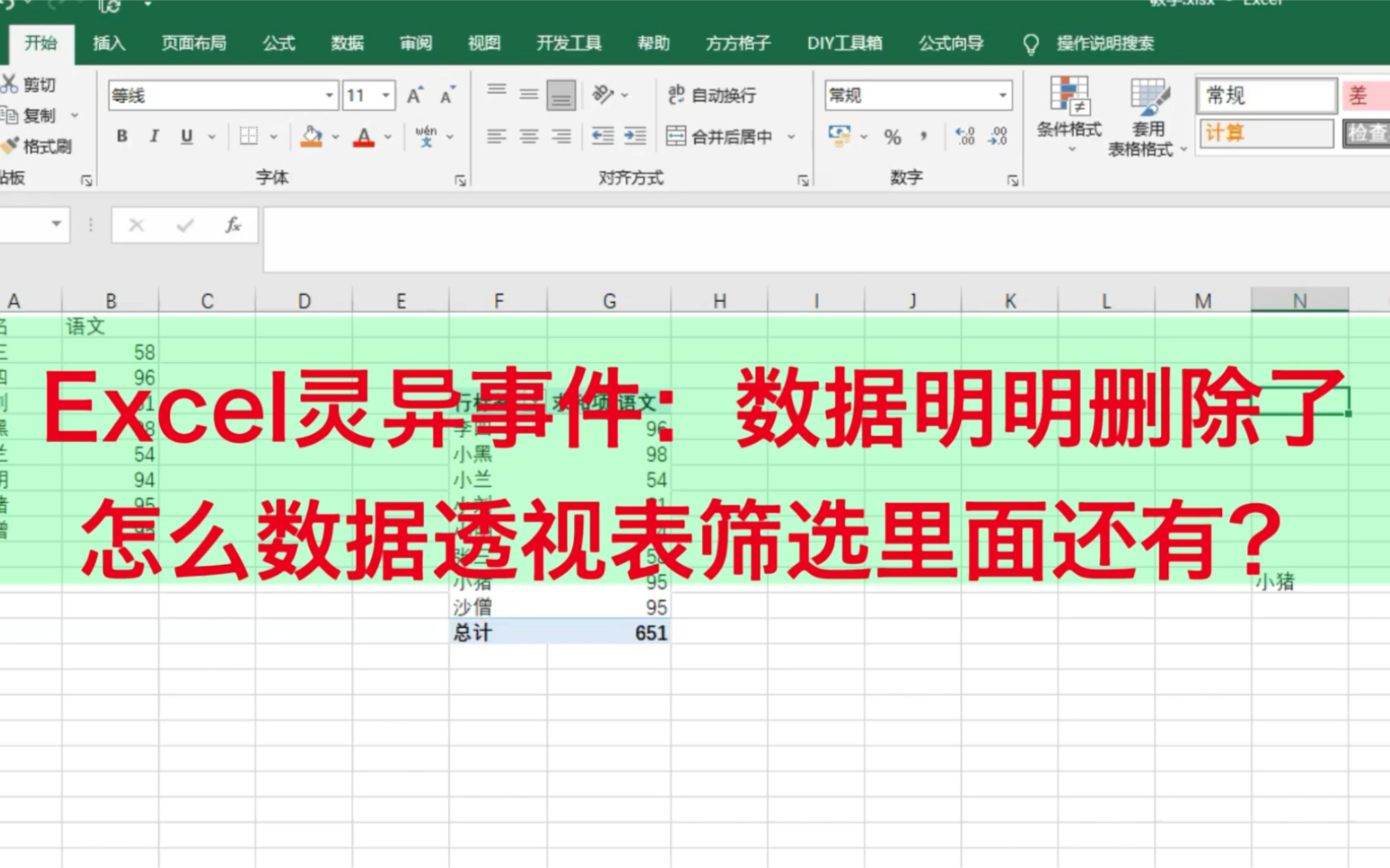Click the cancel X in formula bar

(136, 225)
